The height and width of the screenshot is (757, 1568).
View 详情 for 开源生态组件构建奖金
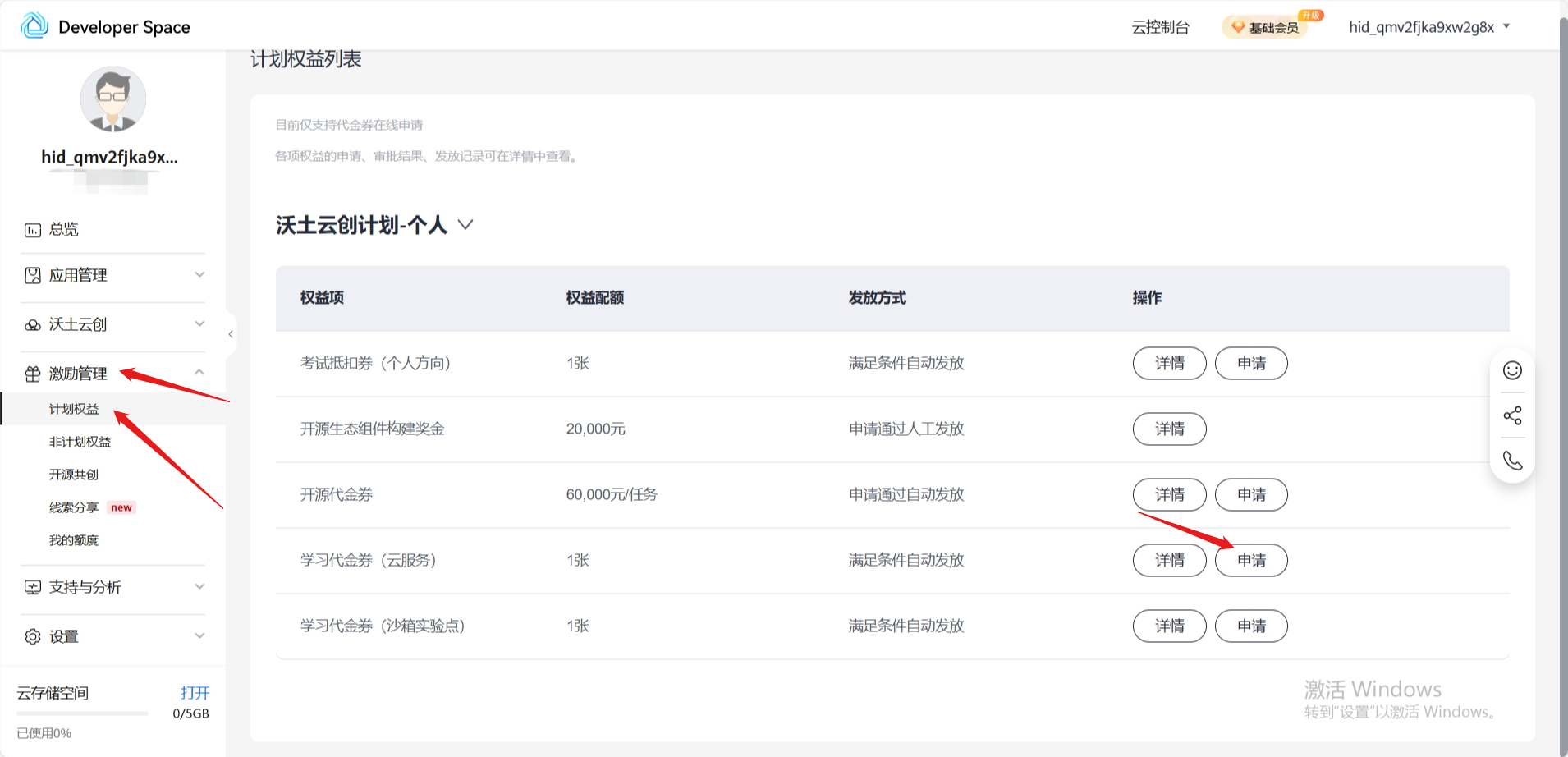[x=1169, y=429]
